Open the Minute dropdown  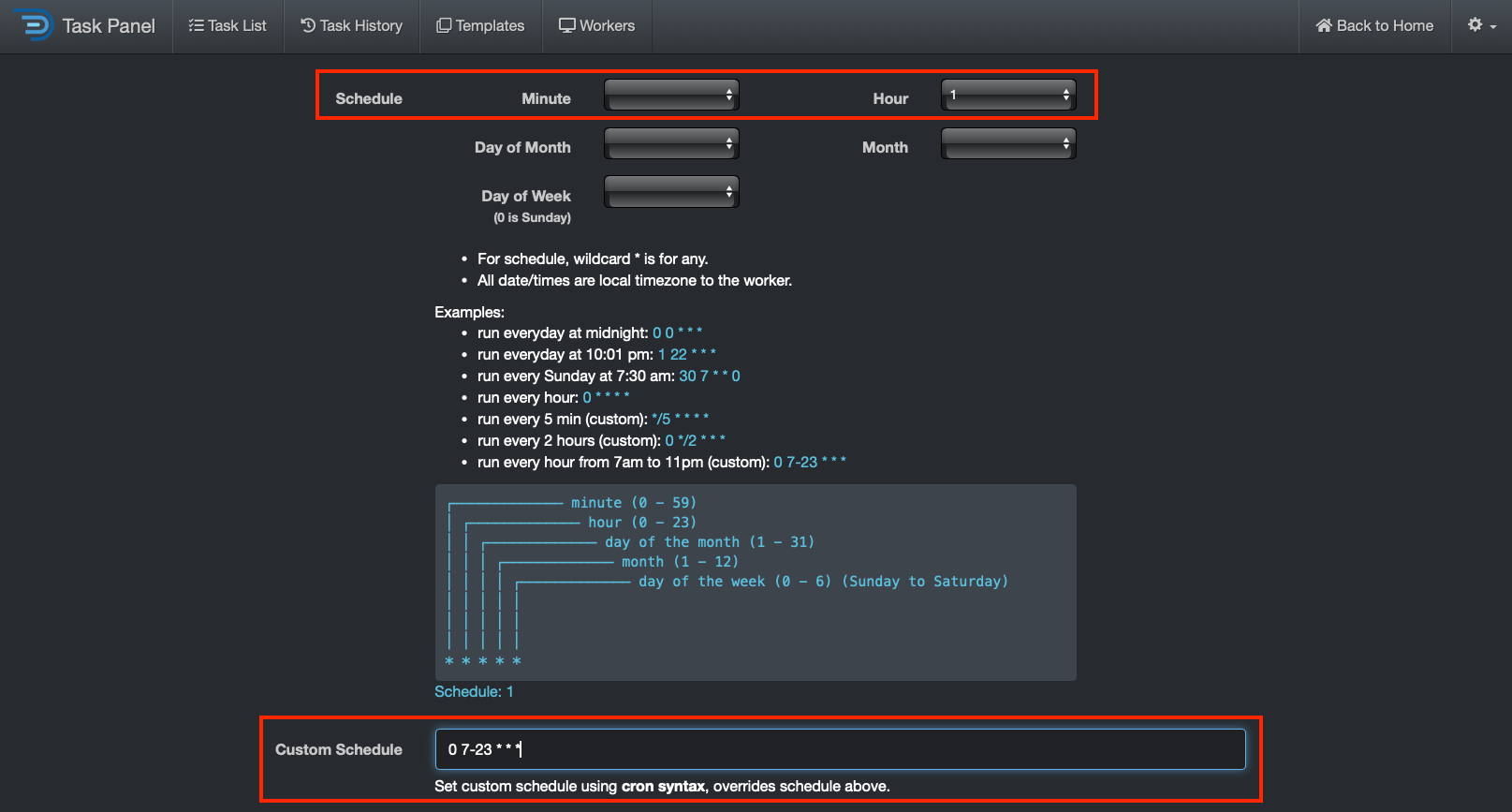coord(671,95)
